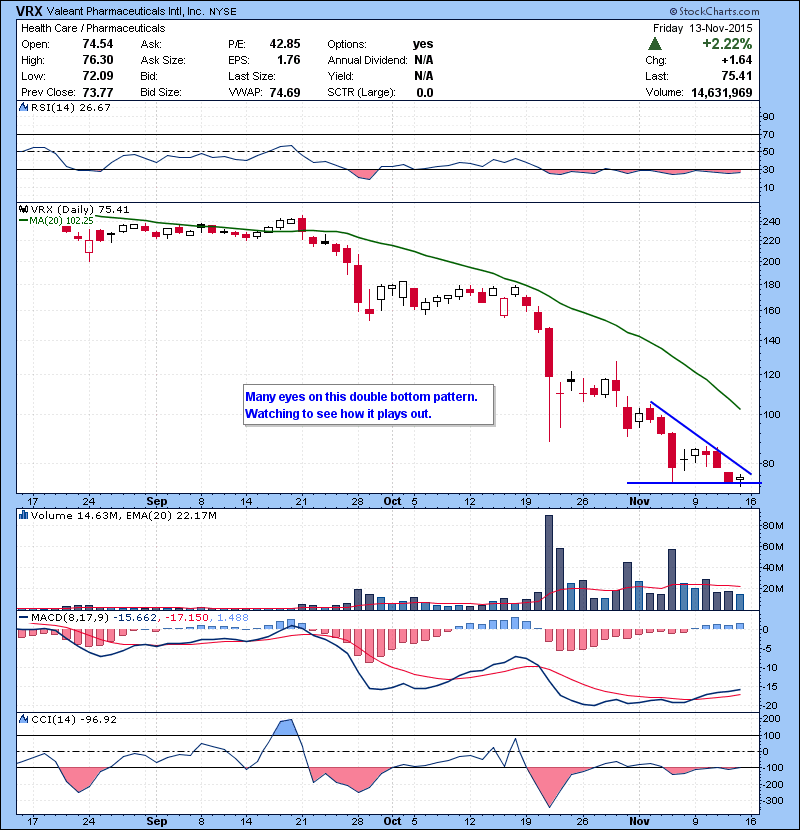The width and height of the screenshot is (800, 830).
Task: Click Health Care / Pharmaceuticals sector label
Action: tap(93, 28)
